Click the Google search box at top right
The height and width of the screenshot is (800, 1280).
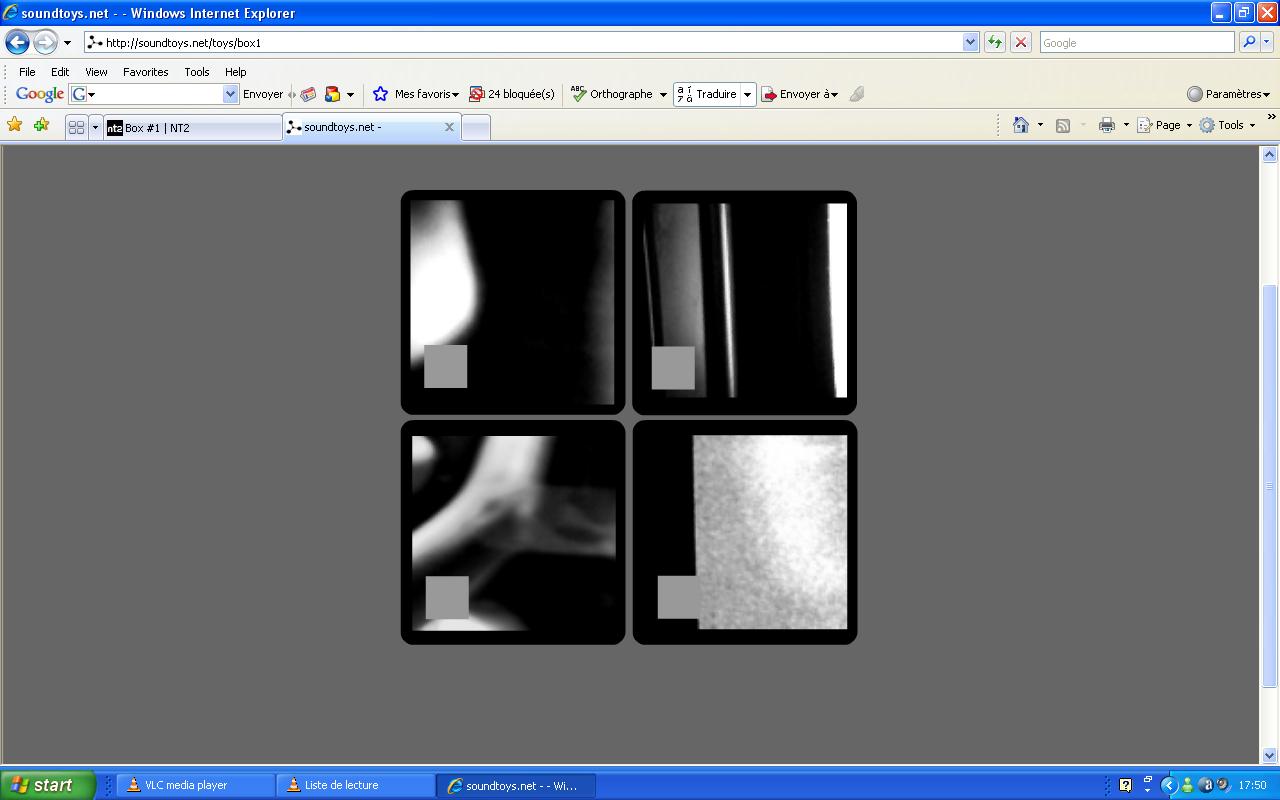[1137, 42]
